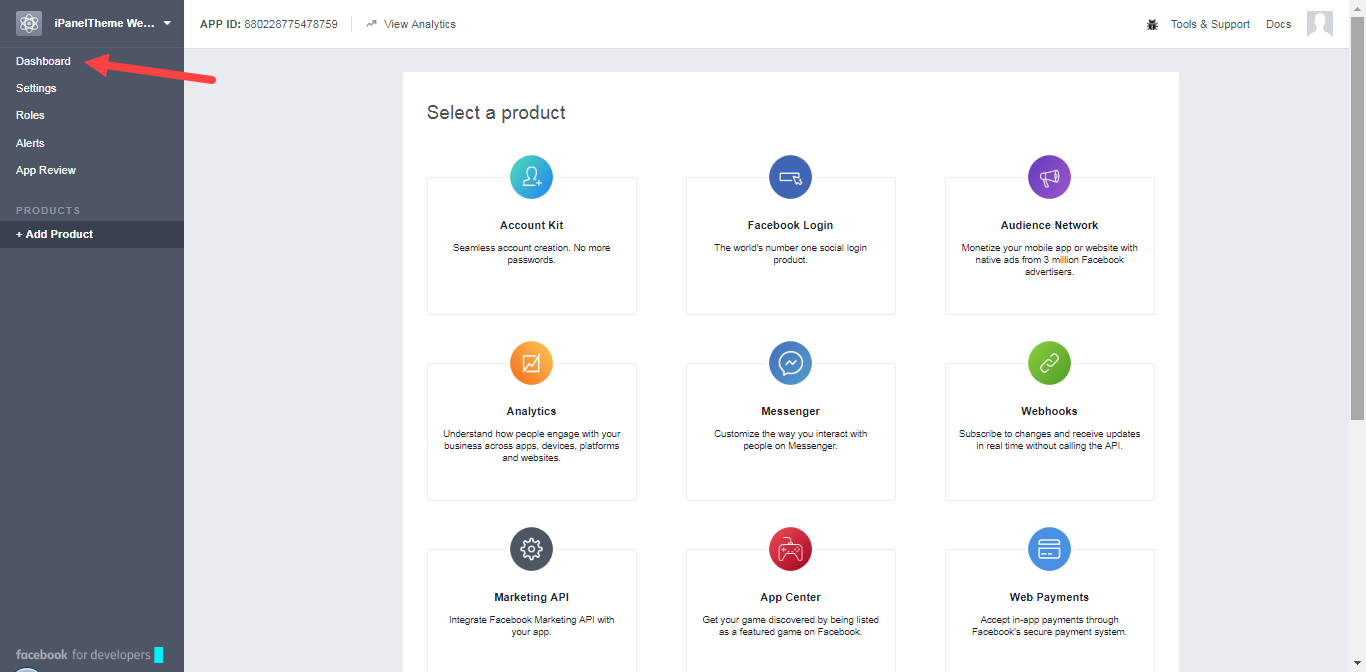Click the App Center card title
1366x672 pixels.
tap(790, 597)
